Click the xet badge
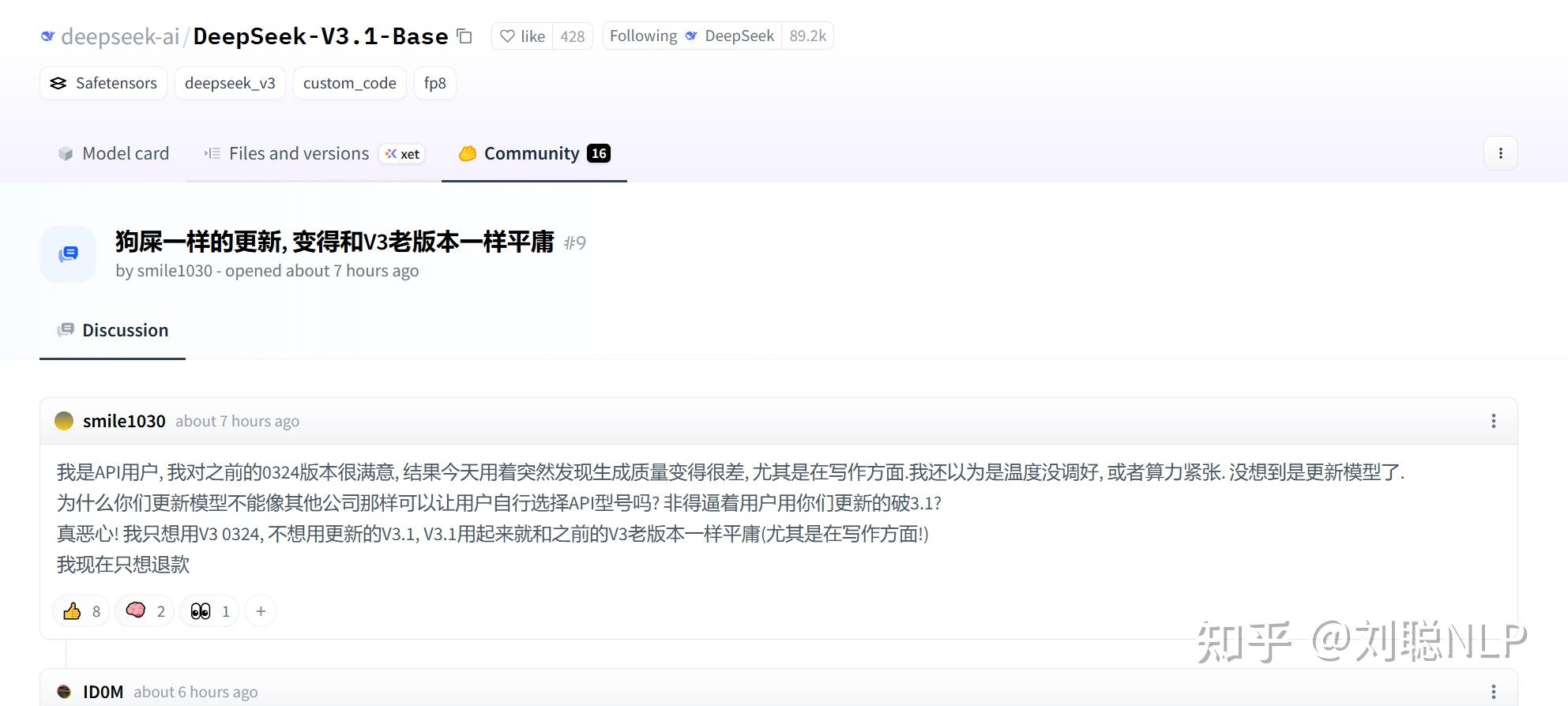 pos(402,154)
